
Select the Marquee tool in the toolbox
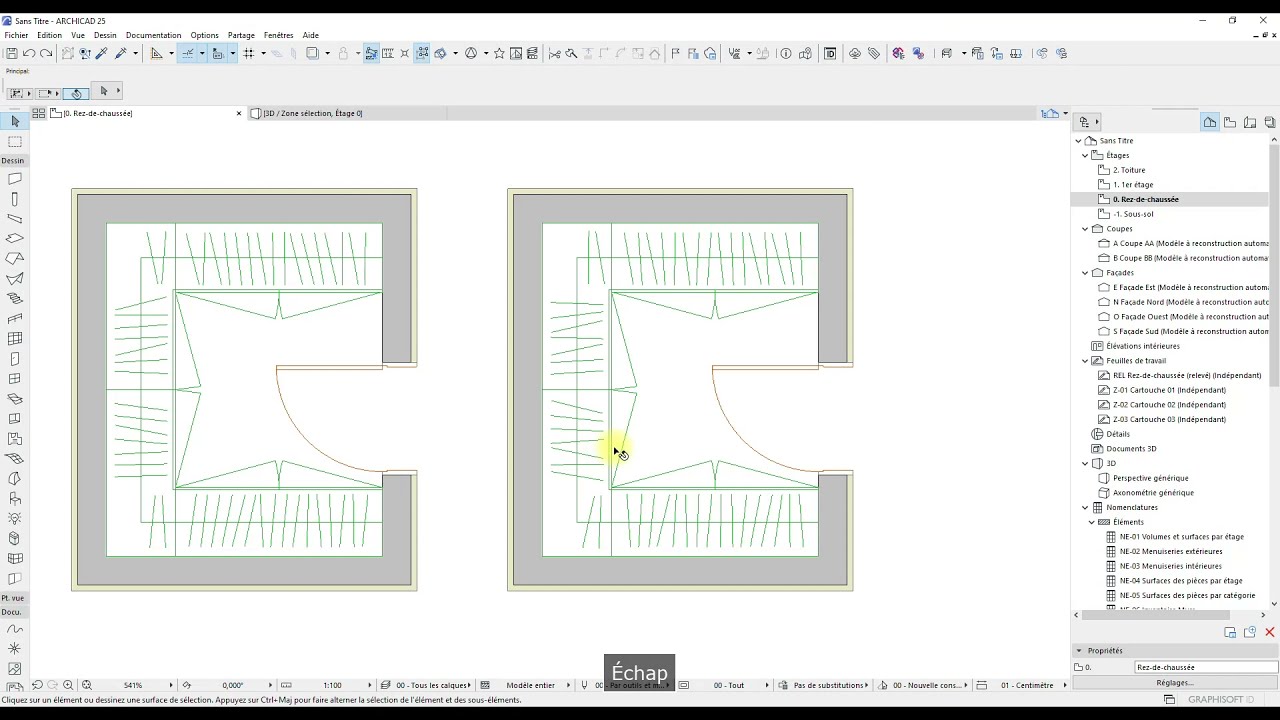click(x=15, y=142)
